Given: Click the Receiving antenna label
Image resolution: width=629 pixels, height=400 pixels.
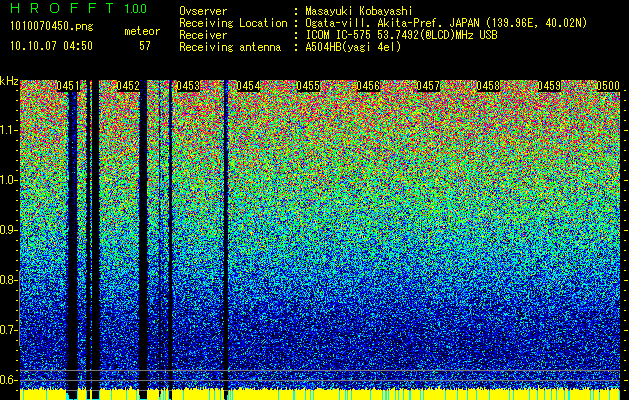Looking at the screenshot, I should click(230, 47).
